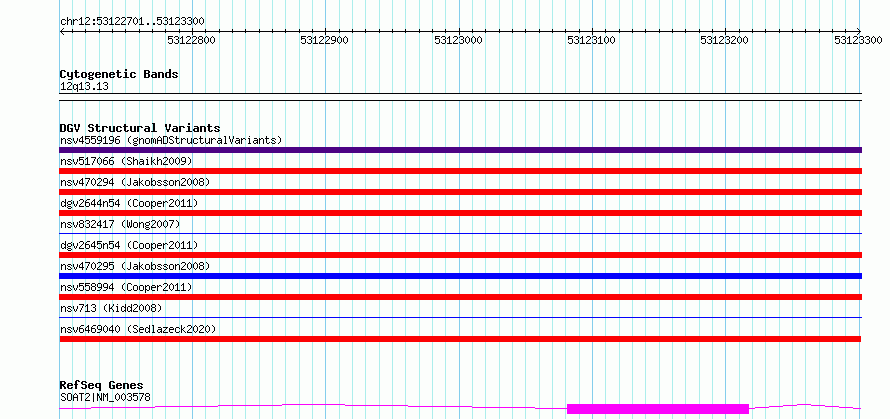Open the SOAT2|NM_003578 gene label

pos(105,397)
